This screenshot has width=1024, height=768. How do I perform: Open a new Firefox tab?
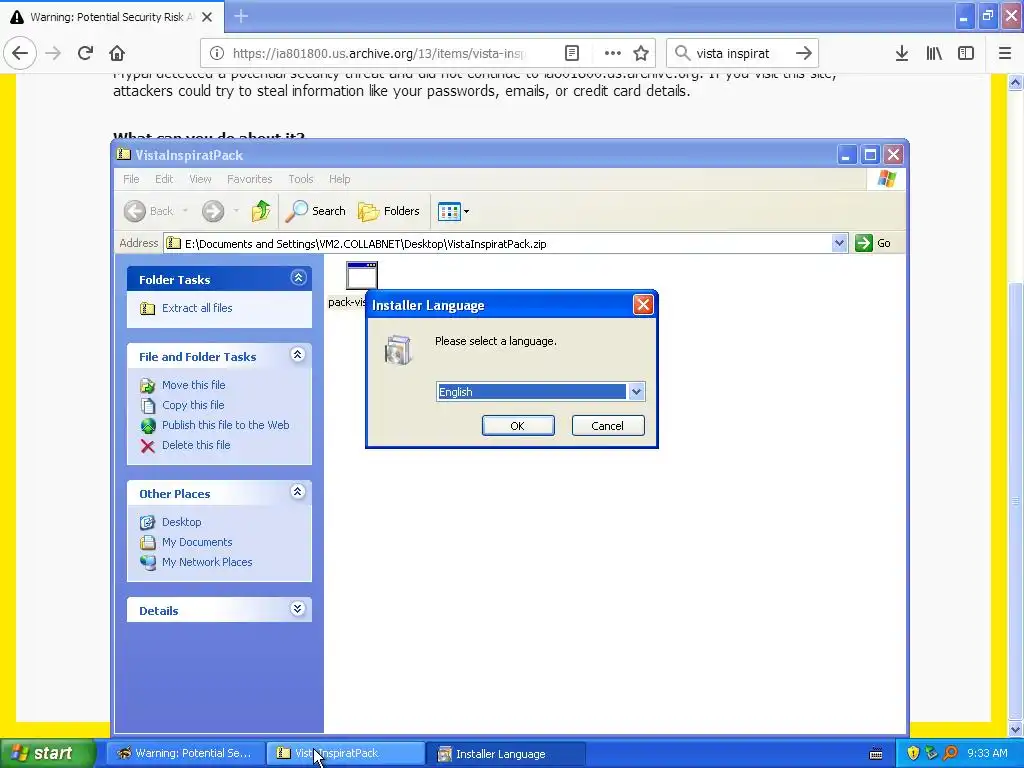point(241,16)
